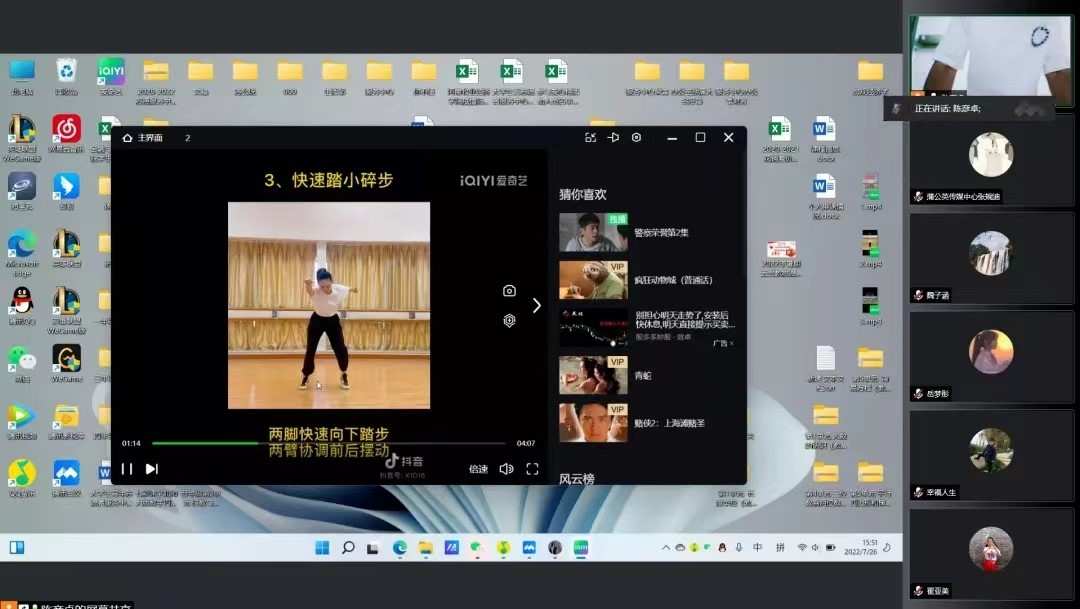Select the Tencent Meeting desktop icon
Screen dimensions: 1080x609
(x=66, y=477)
